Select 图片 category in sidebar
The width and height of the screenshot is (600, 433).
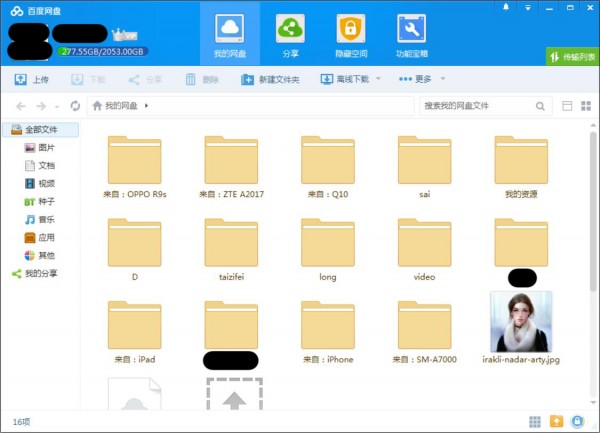click(40, 148)
